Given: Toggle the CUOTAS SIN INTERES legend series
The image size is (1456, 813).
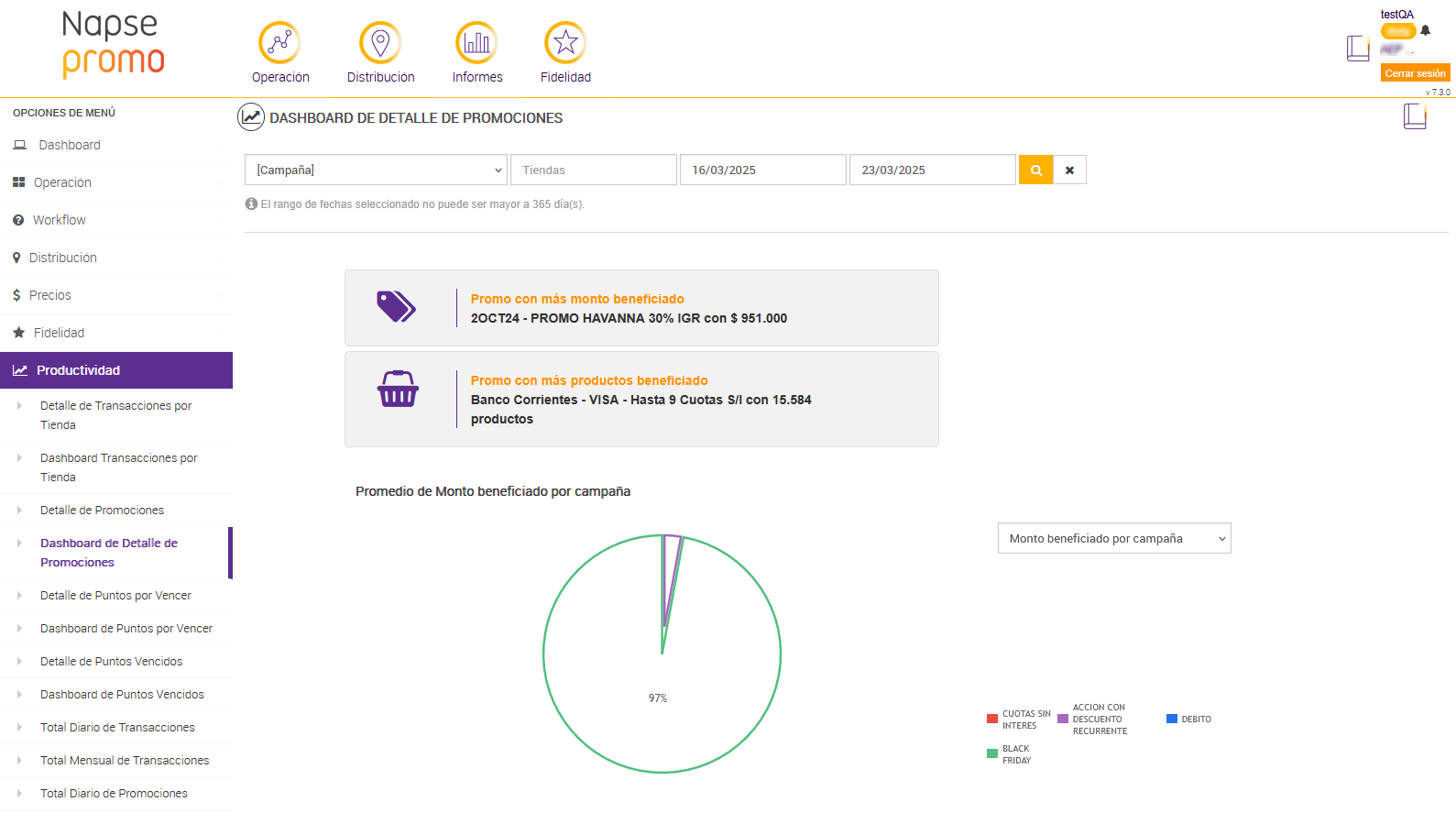Looking at the screenshot, I should 1019,720.
